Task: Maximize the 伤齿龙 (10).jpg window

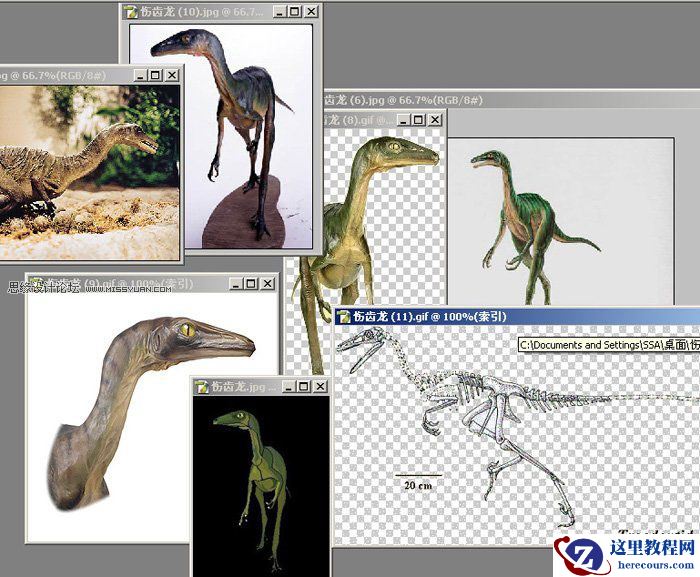Action: coord(295,12)
